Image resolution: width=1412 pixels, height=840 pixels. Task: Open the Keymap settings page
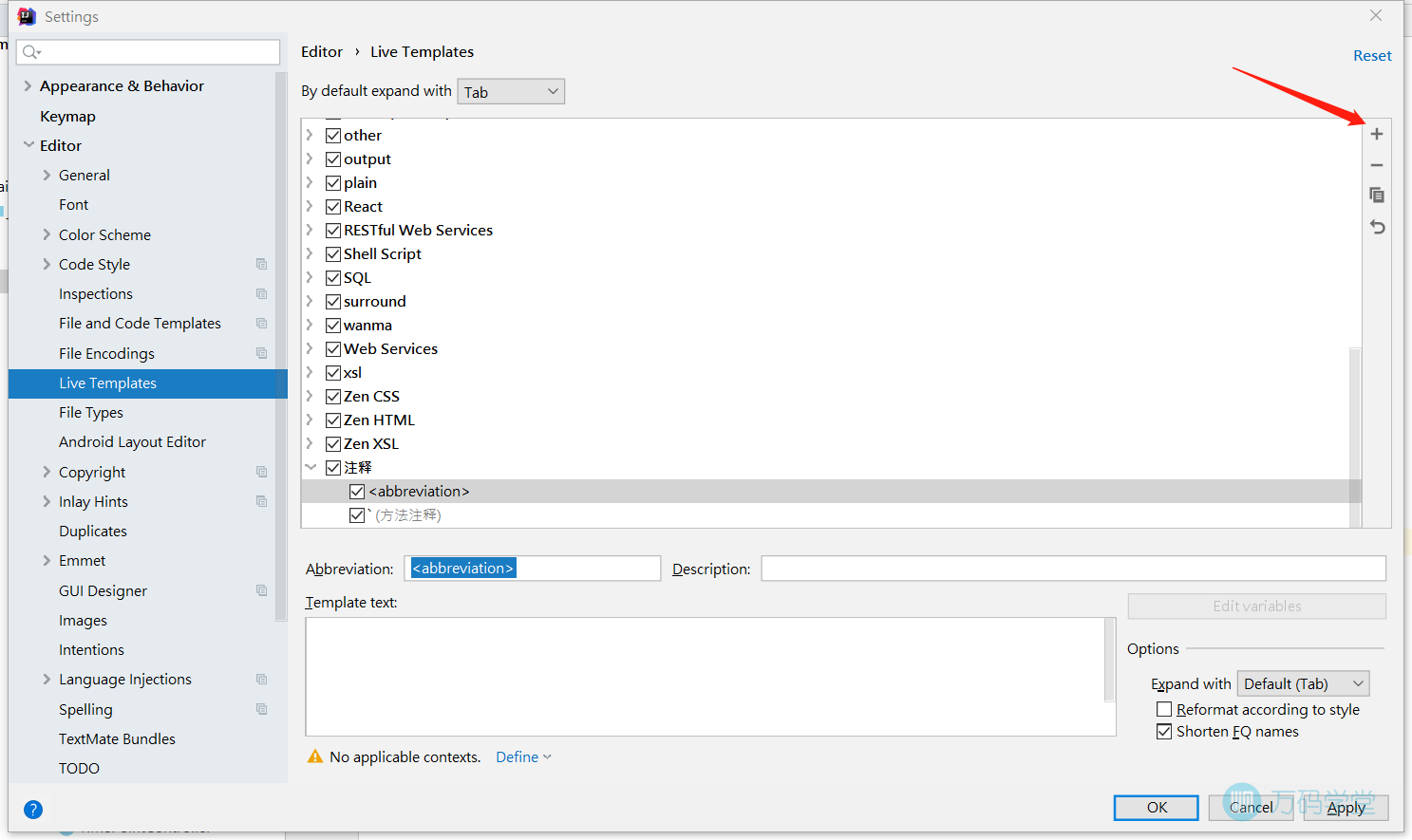[67, 116]
